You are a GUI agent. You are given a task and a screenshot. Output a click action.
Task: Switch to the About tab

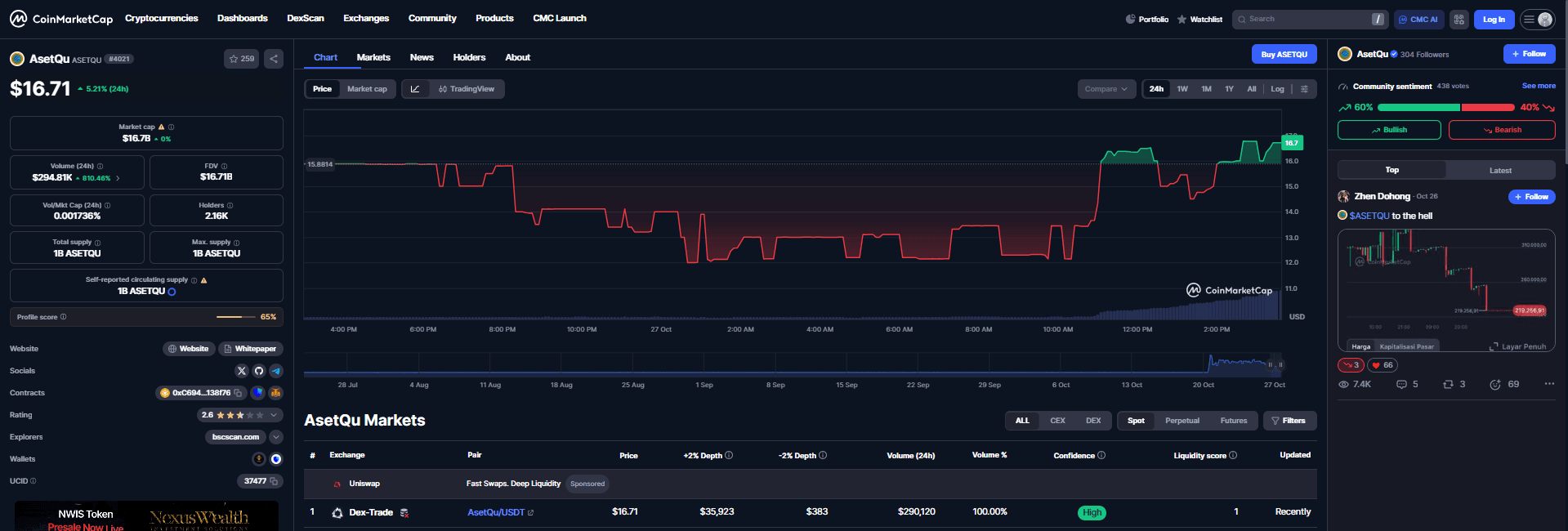[517, 57]
